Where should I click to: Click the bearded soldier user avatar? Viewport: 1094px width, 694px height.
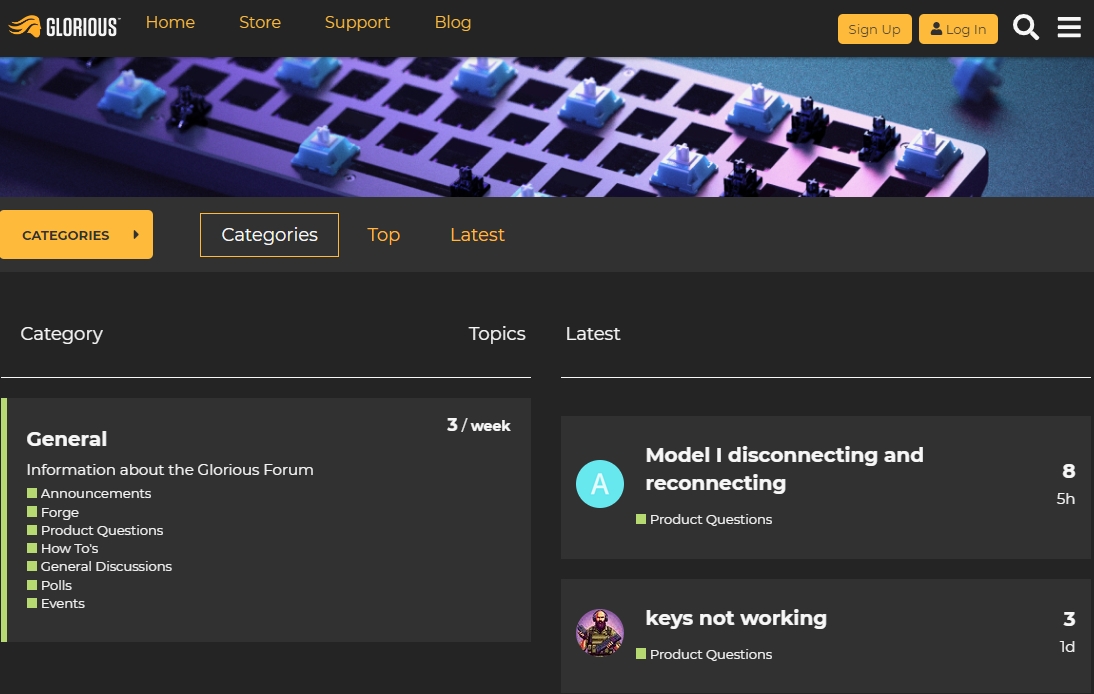pos(600,633)
